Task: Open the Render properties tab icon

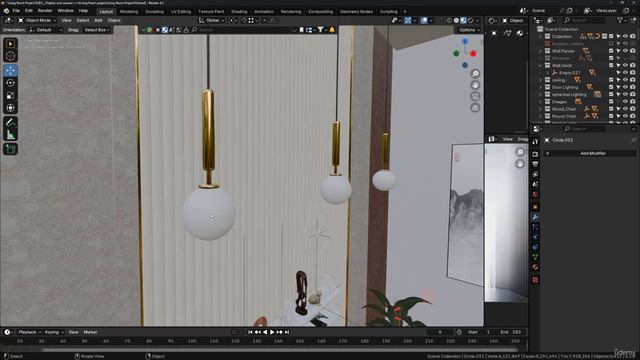Action: click(x=535, y=154)
